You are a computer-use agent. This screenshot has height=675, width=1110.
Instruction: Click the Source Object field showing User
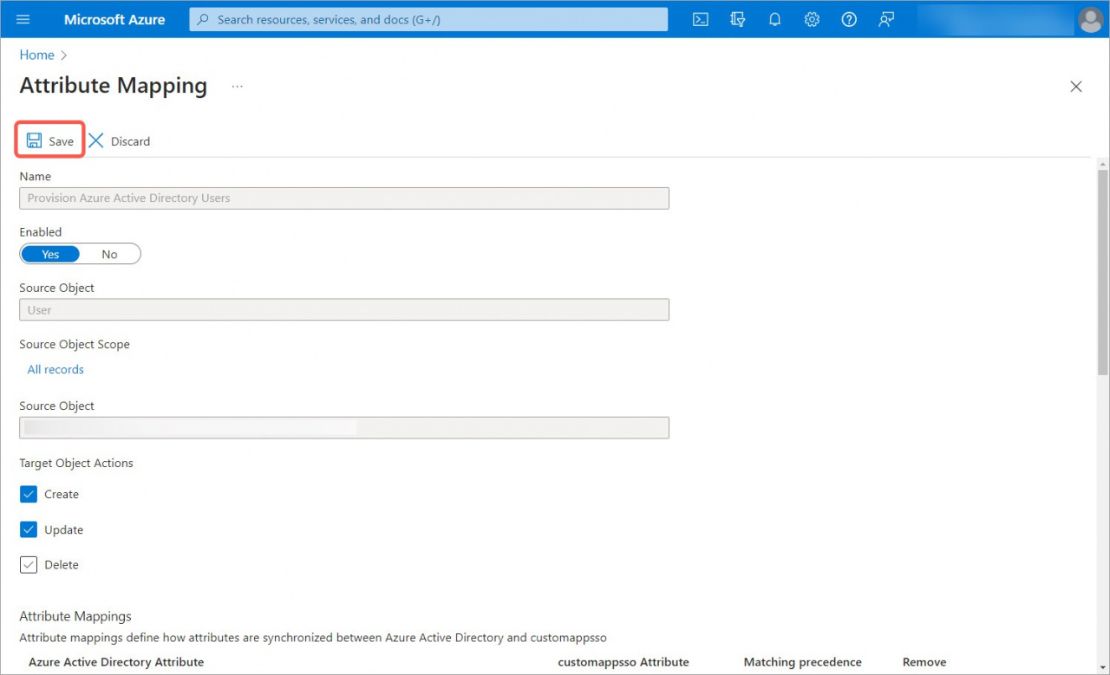344,310
